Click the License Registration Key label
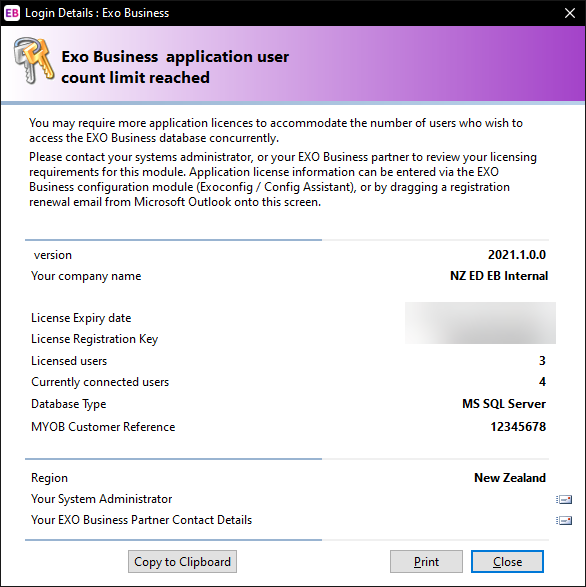 [94, 339]
